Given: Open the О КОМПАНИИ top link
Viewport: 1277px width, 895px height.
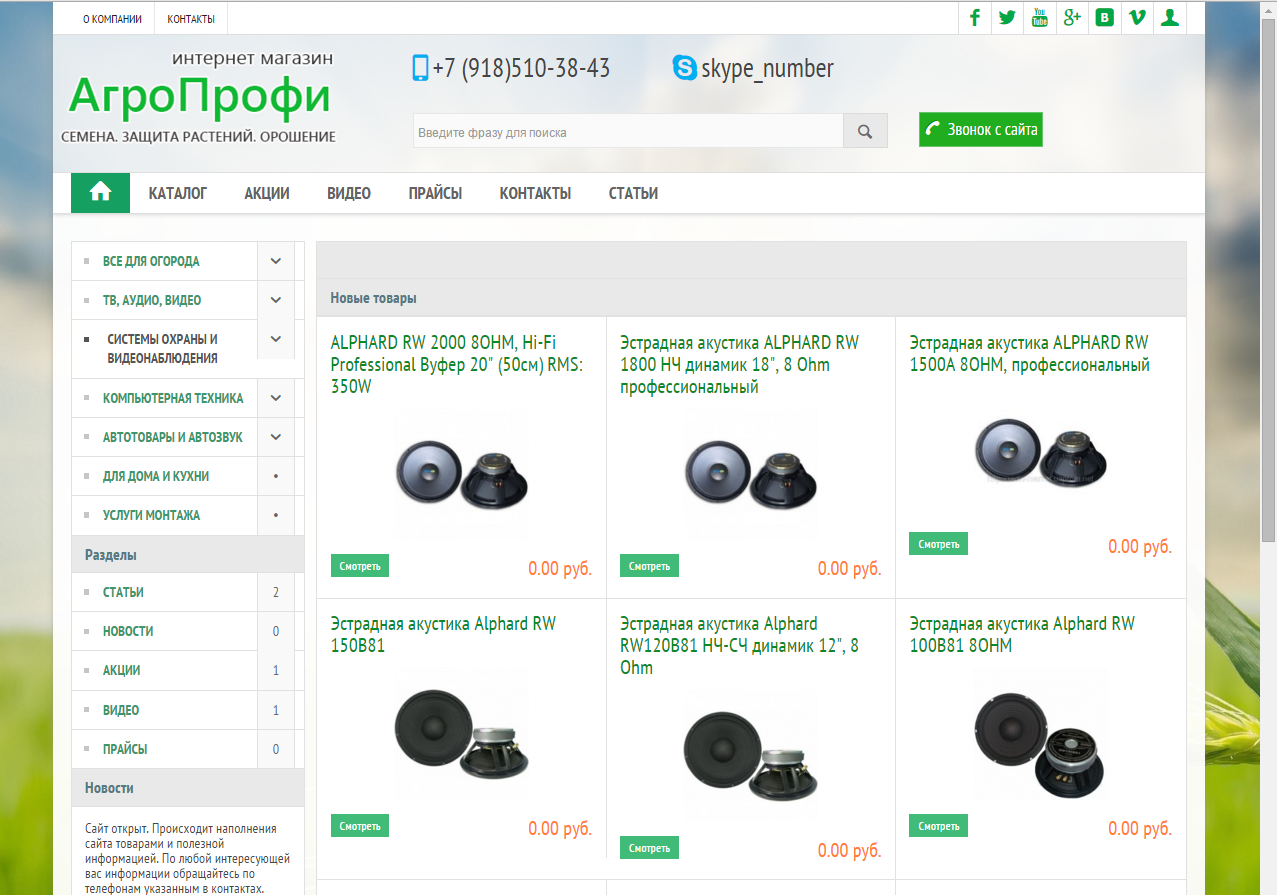Looking at the screenshot, I should (112, 19).
